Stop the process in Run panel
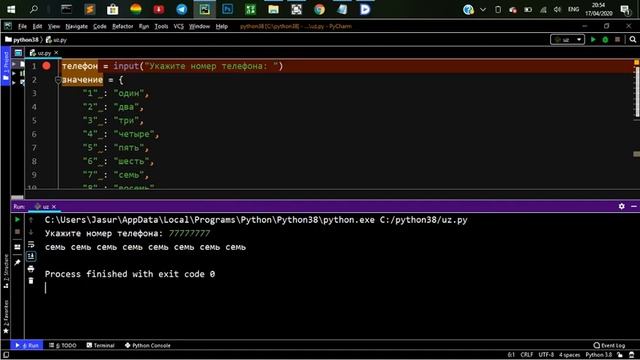This screenshot has height=360, width=640. pos(17,232)
